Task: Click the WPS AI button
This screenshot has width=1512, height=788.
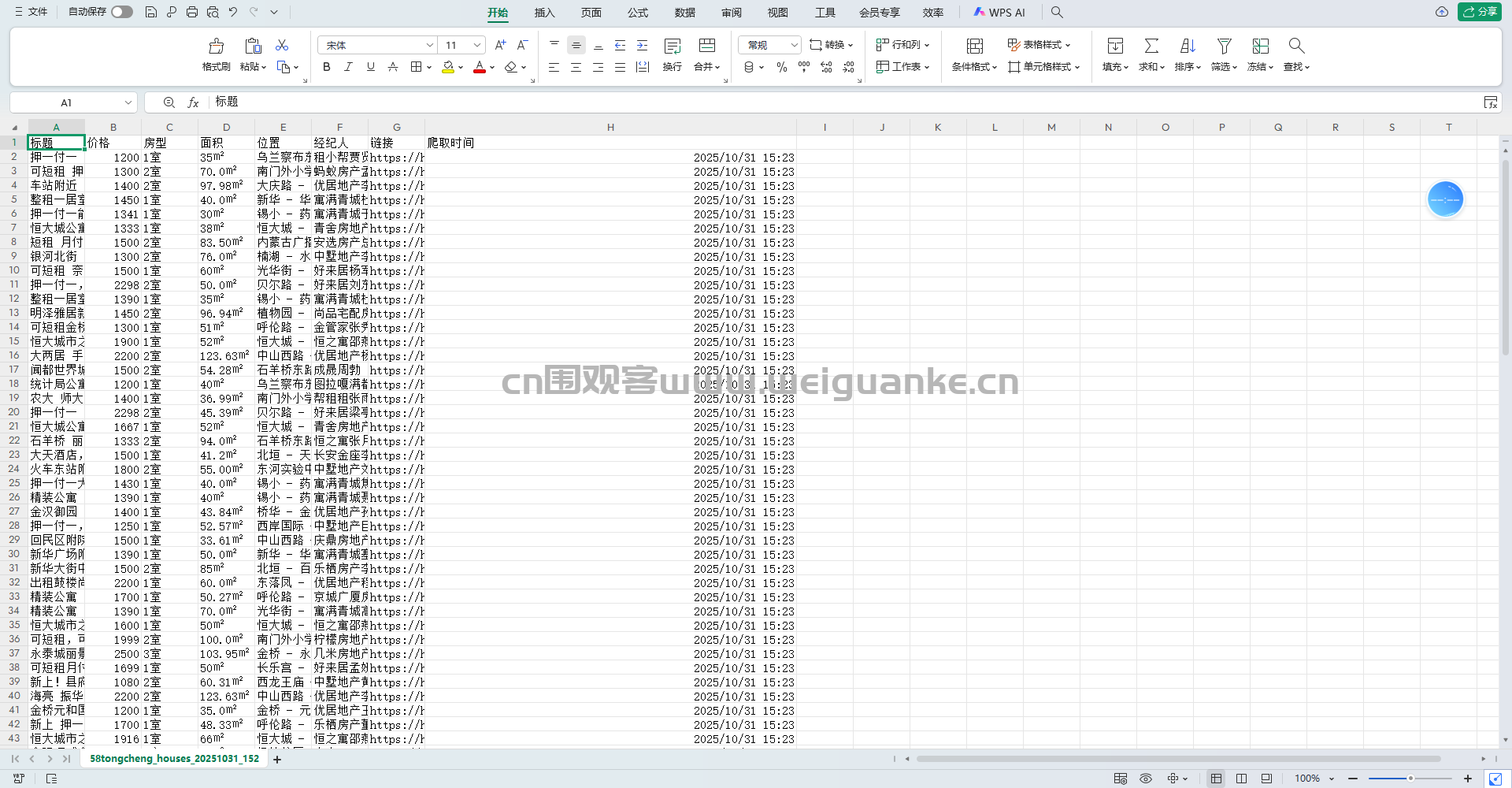Action: 999,13
